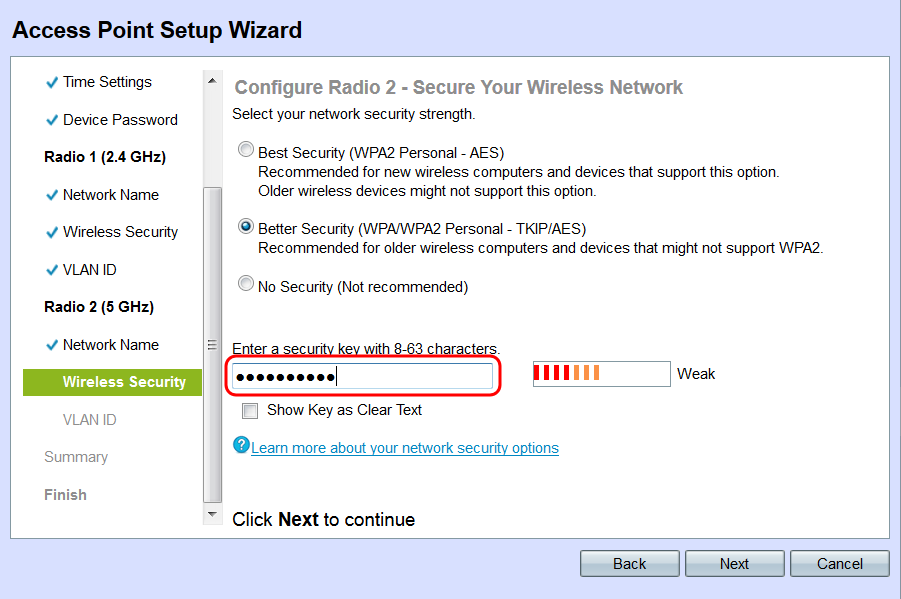Open the Time Settings step

pyautogui.click(x=107, y=82)
